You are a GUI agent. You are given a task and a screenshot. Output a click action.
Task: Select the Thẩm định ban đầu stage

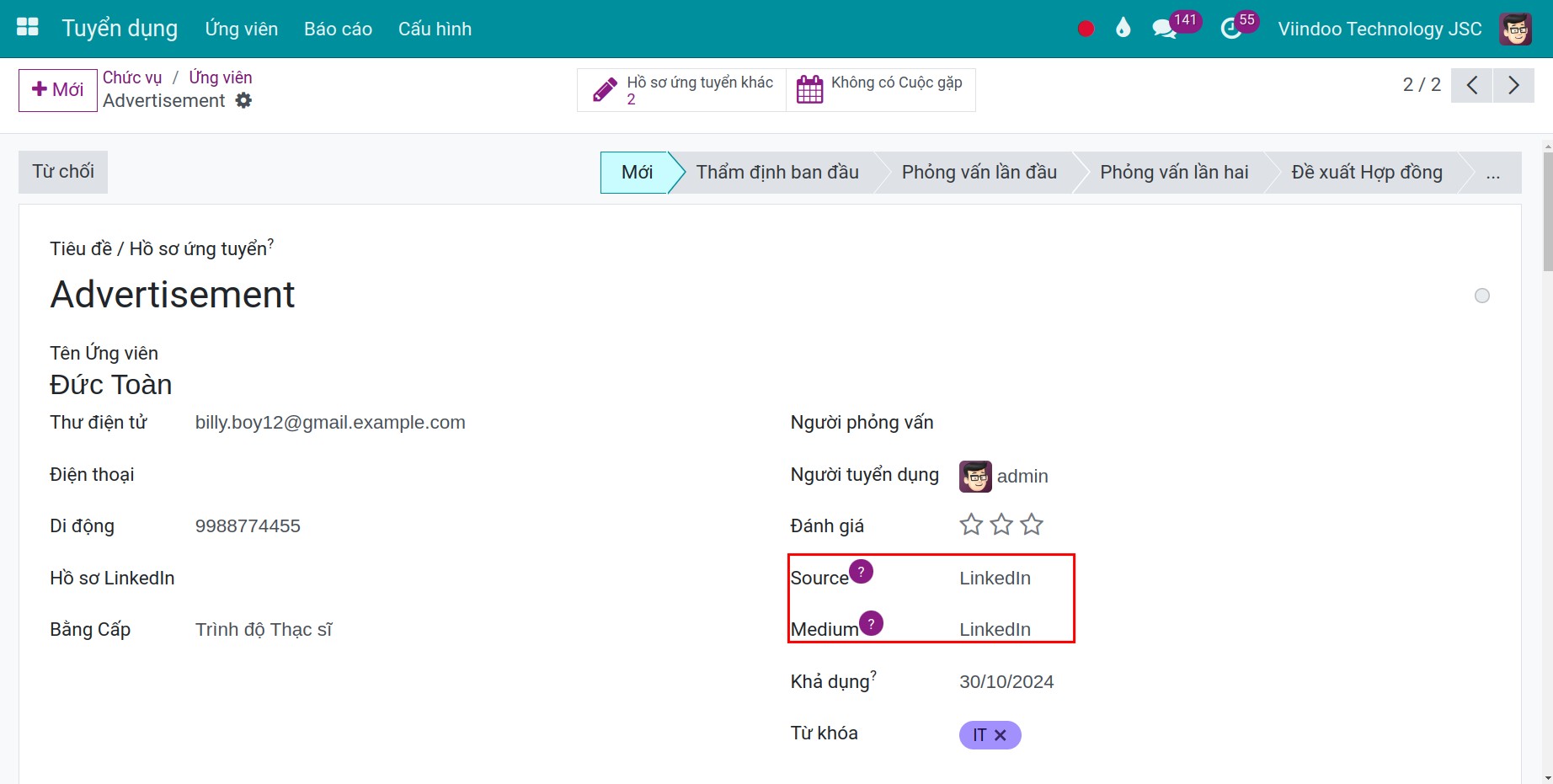(777, 173)
